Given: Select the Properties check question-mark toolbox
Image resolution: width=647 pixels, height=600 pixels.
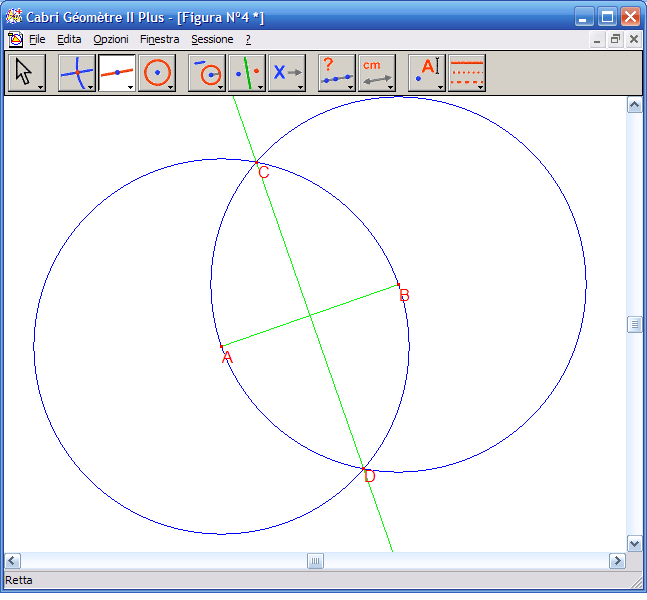Looking at the screenshot, I should tap(337, 73).
